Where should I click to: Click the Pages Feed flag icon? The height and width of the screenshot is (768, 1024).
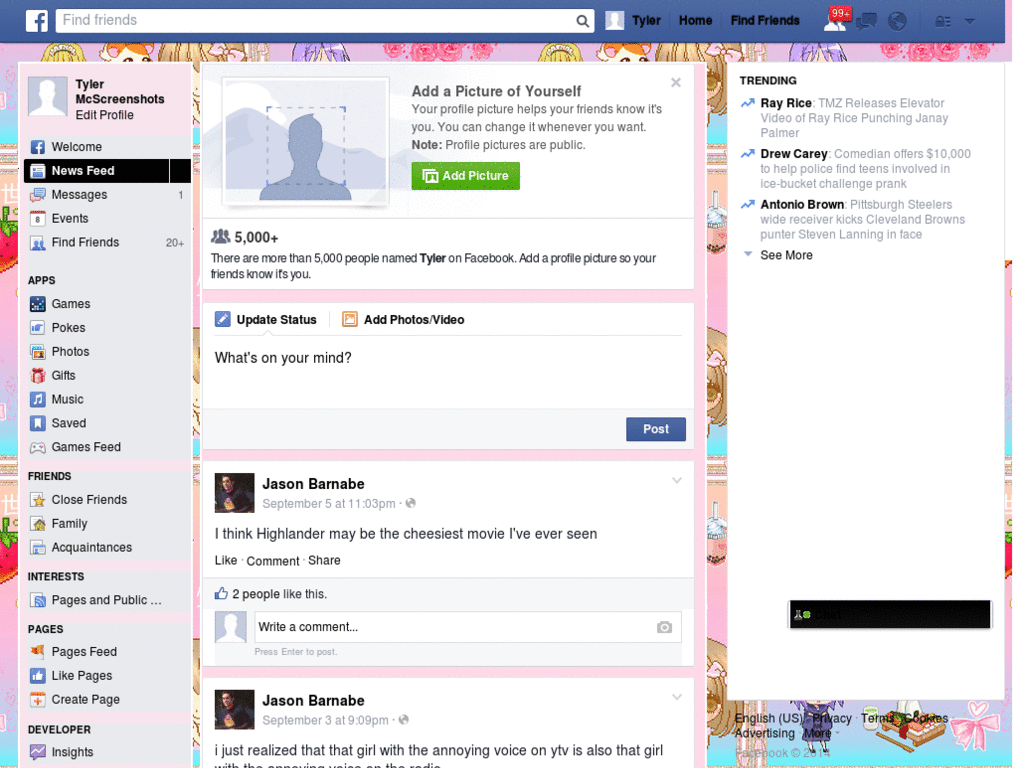click(x=38, y=652)
